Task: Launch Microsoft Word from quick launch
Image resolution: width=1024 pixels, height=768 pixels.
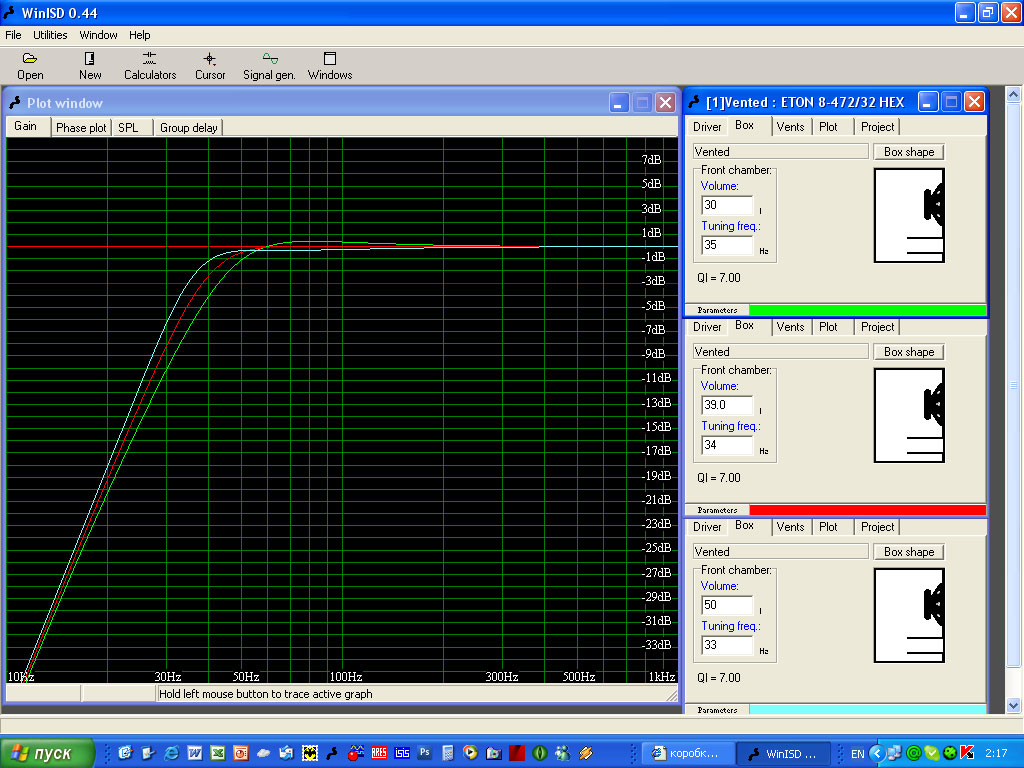Action: [x=195, y=753]
